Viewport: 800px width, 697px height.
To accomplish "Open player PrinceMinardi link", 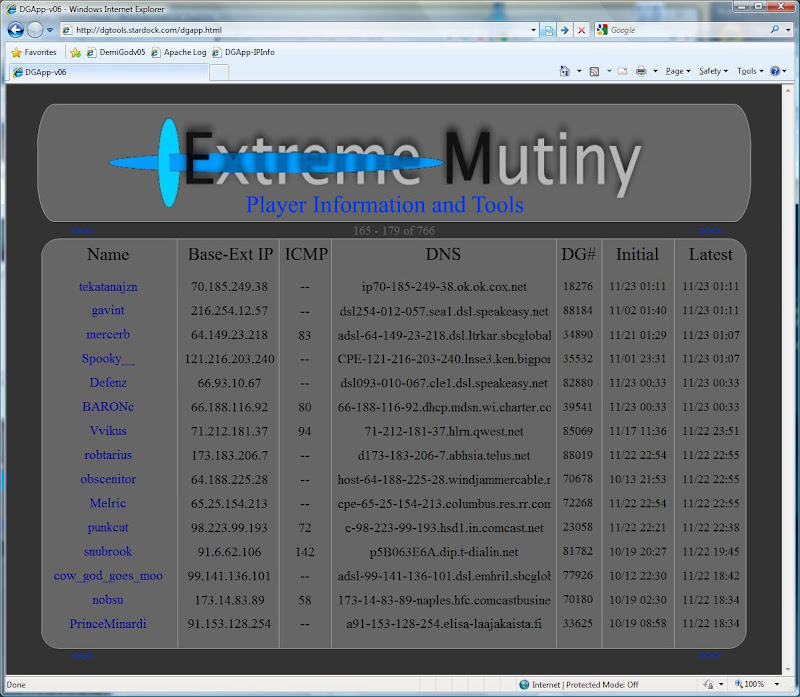I will 108,624.
